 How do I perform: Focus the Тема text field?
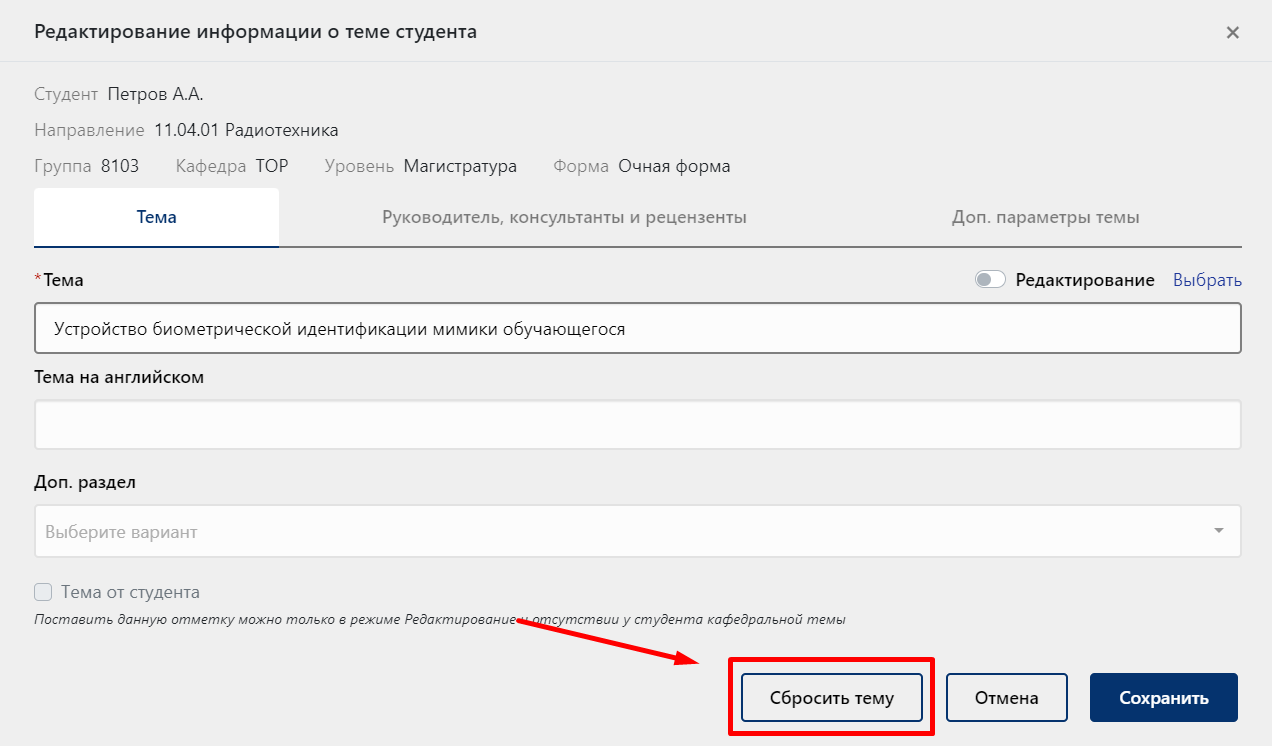click(x=638, y=328)
